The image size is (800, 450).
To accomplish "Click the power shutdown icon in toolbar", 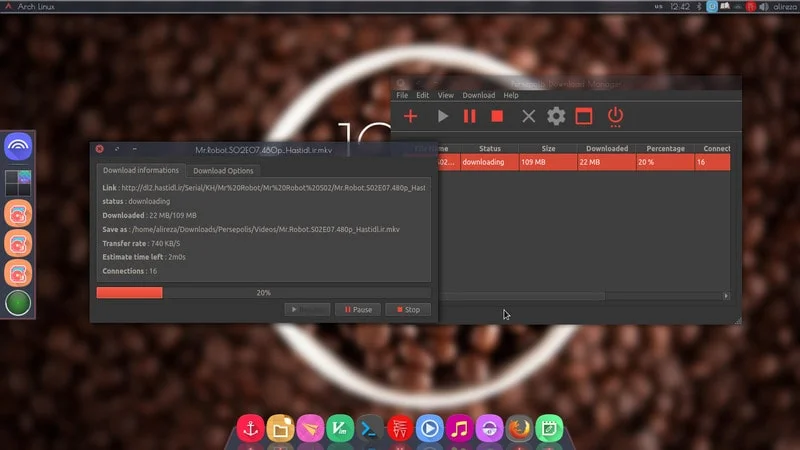I will click(x=615, y=116).
